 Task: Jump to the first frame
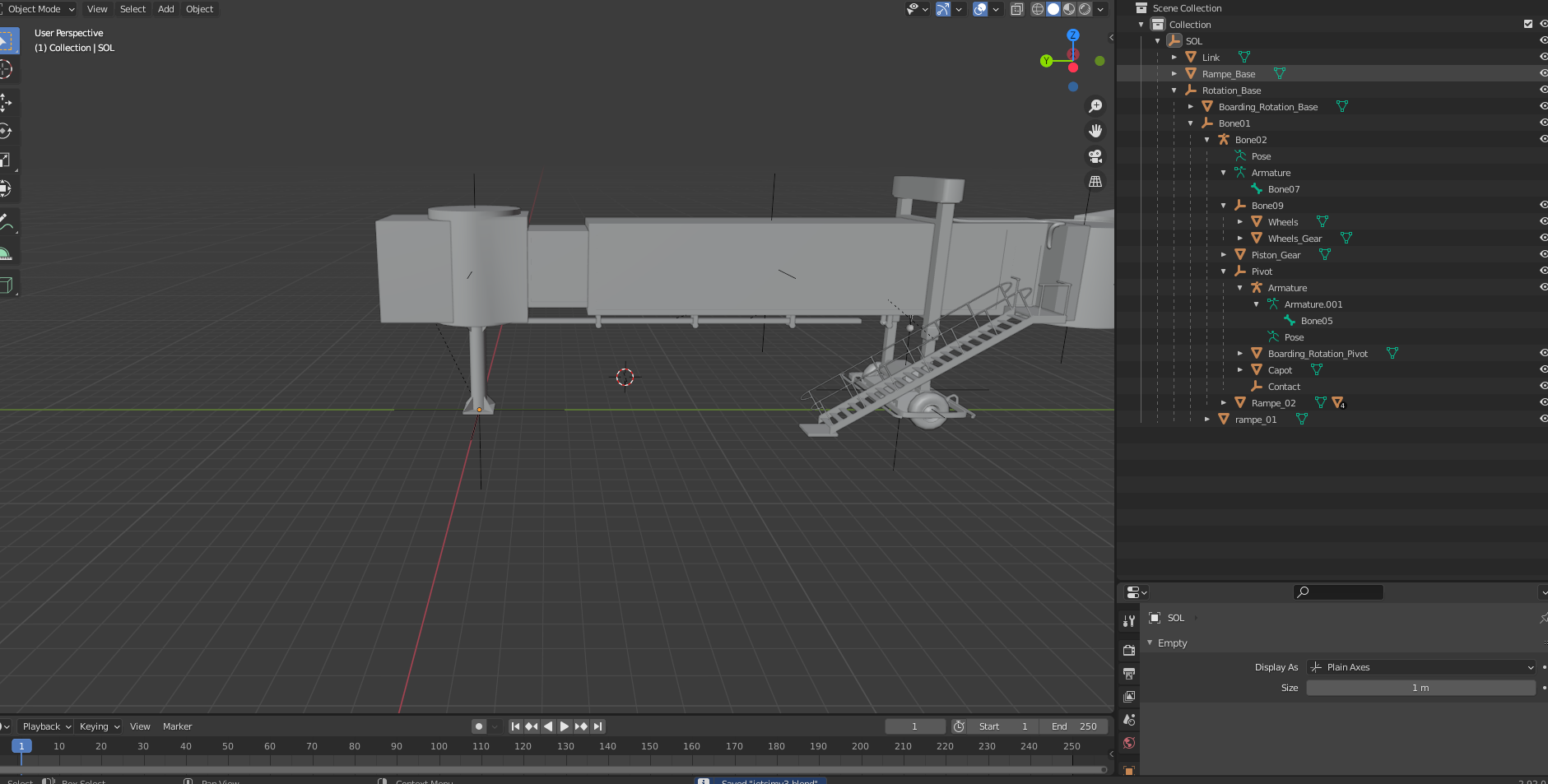coord(515,726)
